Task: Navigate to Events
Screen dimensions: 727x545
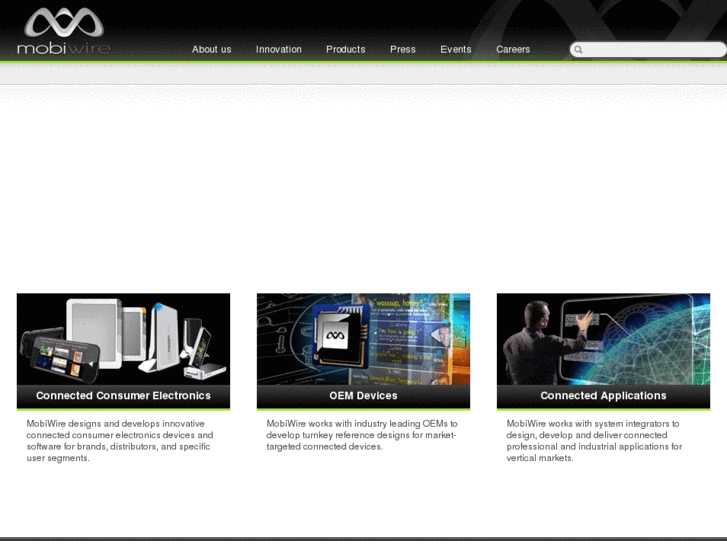Action: tap(455, 49)
